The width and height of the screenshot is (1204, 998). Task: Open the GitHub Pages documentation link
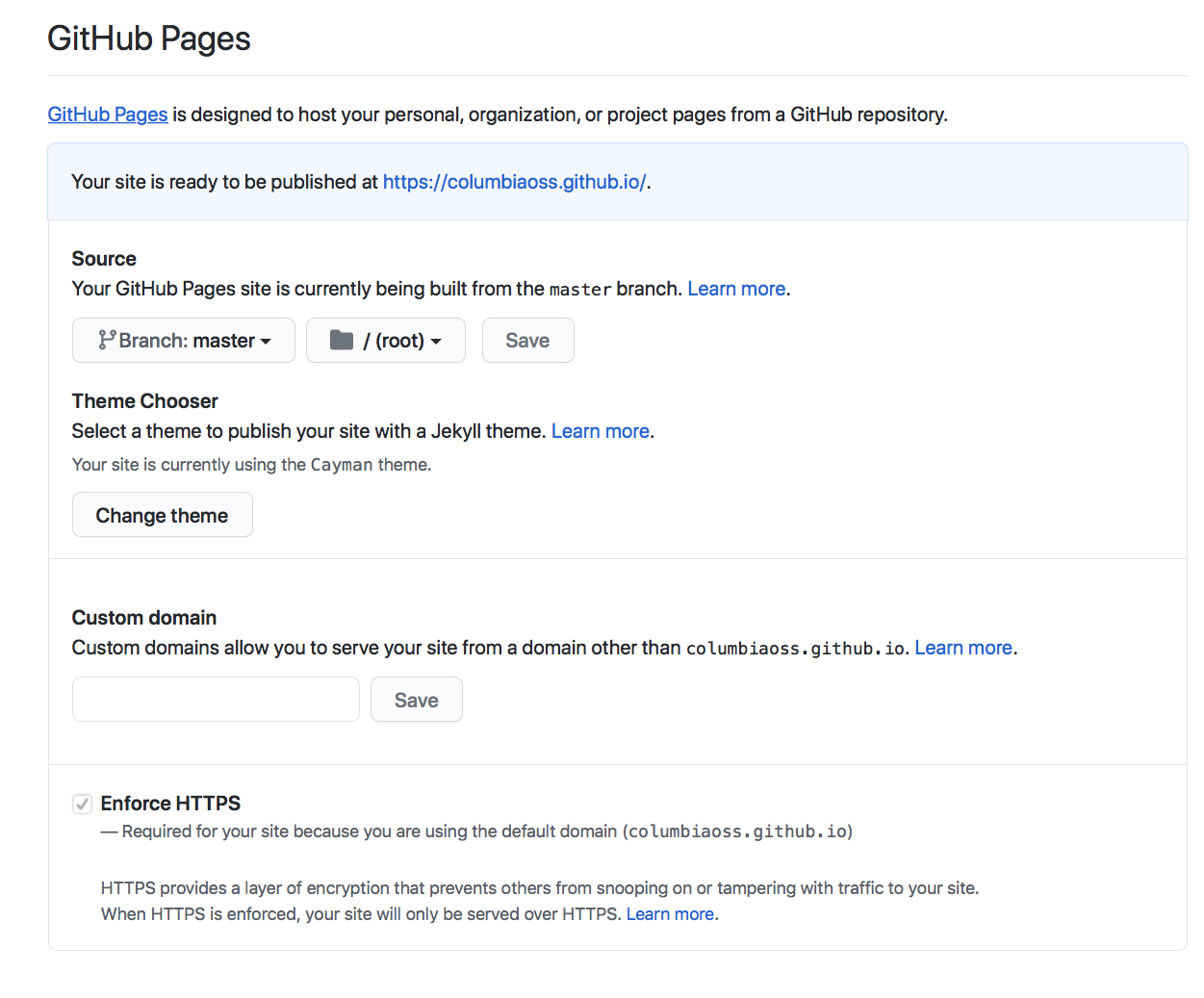tap(108, 115)
